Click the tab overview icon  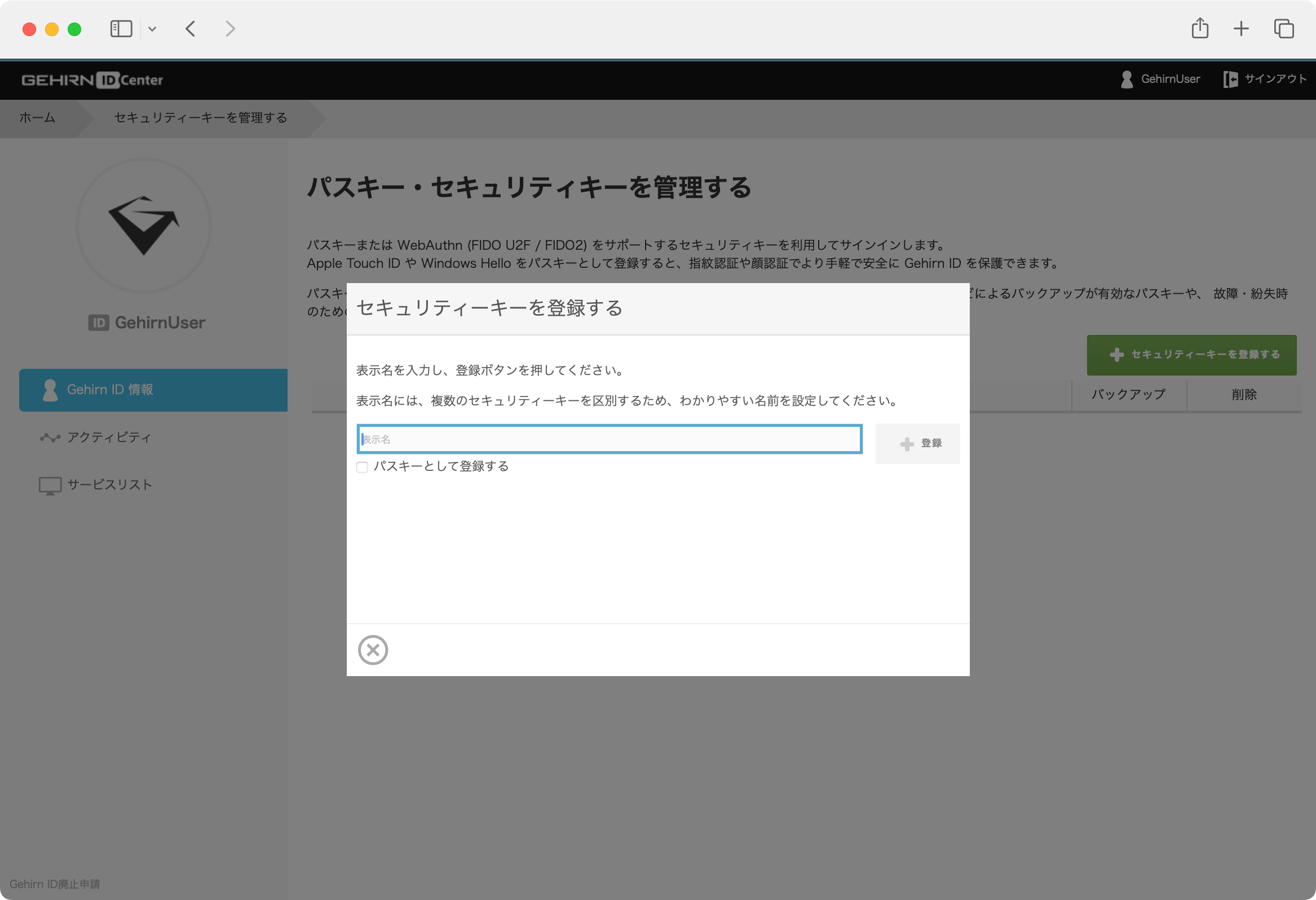click(x=1283, y=28)
